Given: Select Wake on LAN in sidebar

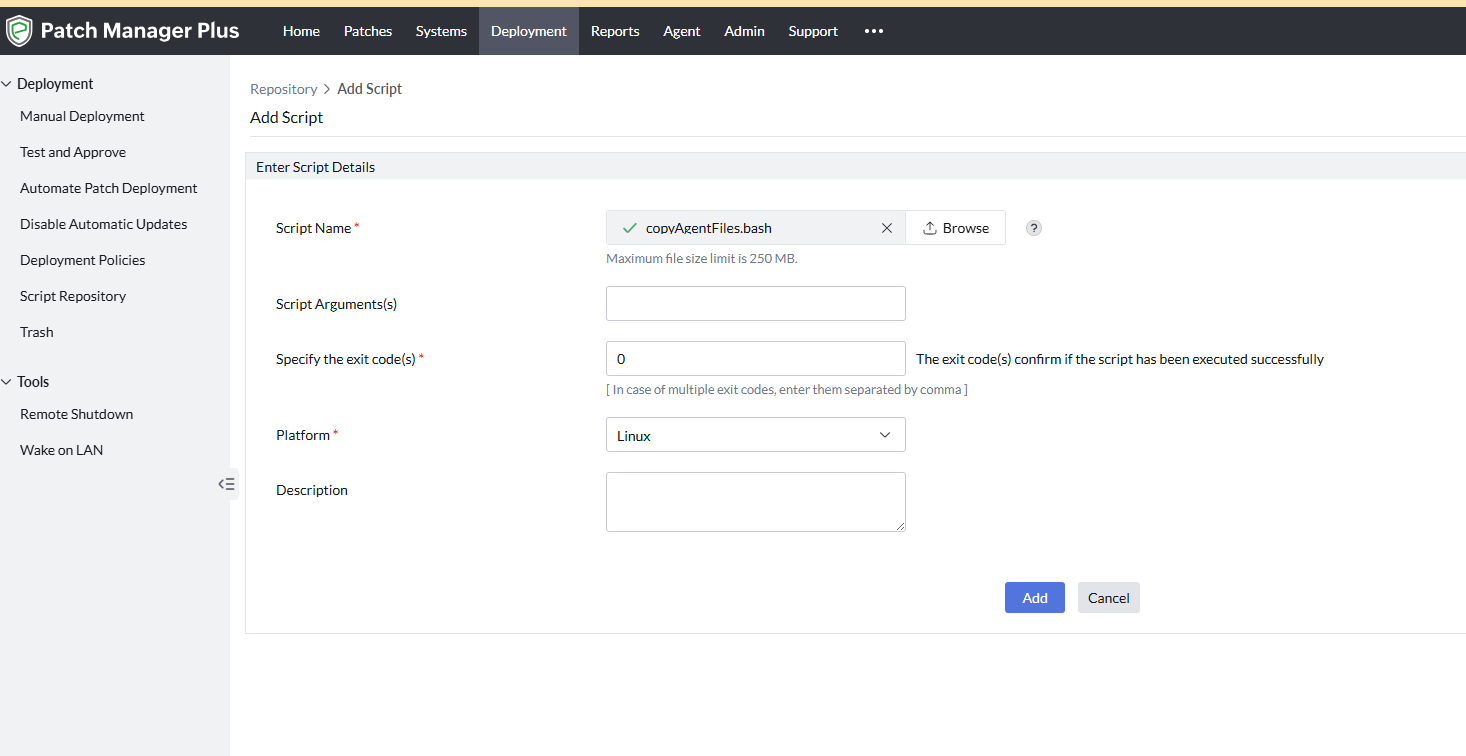Looking at the screenshot, I should (x=61, y=450).
